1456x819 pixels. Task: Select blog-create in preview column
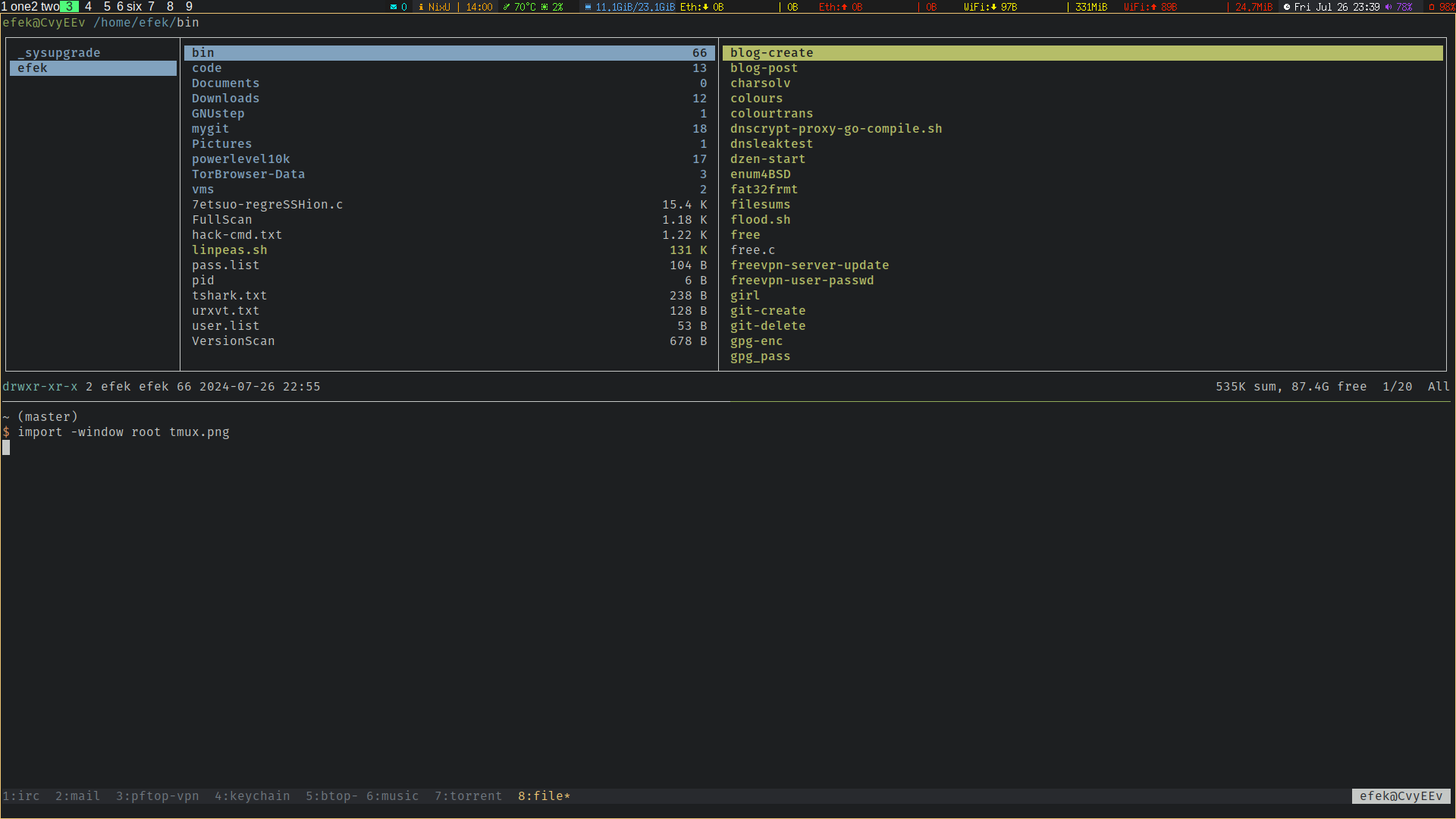point(771,53)
